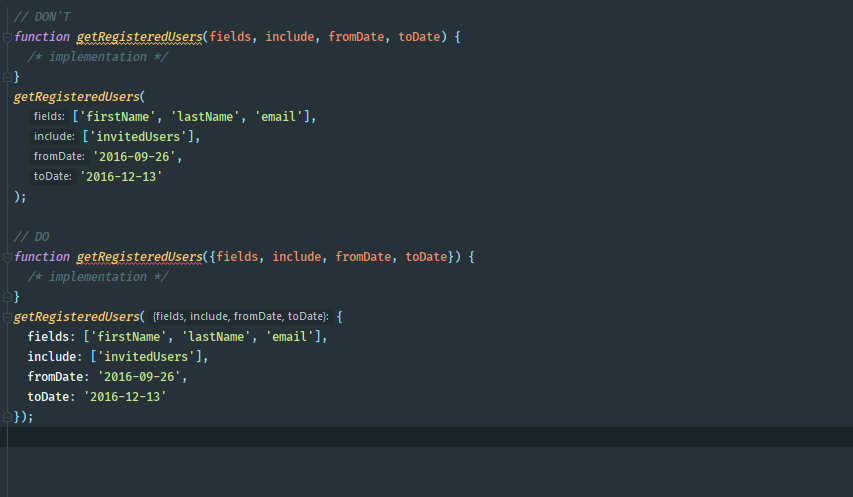Screen dimensions: 853x497
Task: Click the first getRegisteredUsers( call name
Action: point(76,97)
